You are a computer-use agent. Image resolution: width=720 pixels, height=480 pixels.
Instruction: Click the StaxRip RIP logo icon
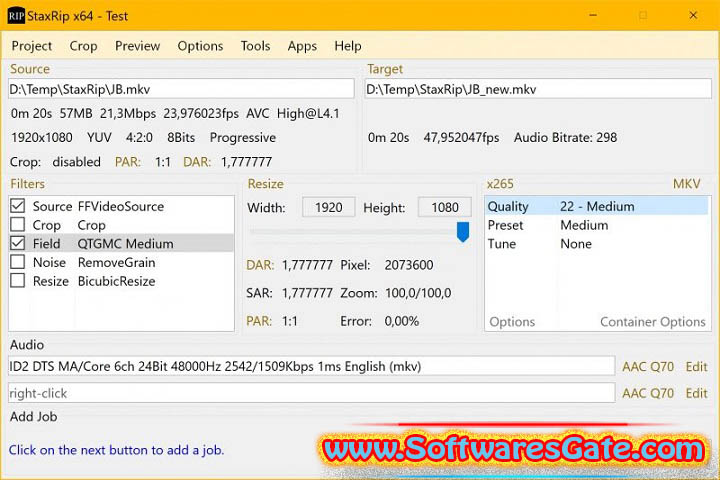click(16, 16)
